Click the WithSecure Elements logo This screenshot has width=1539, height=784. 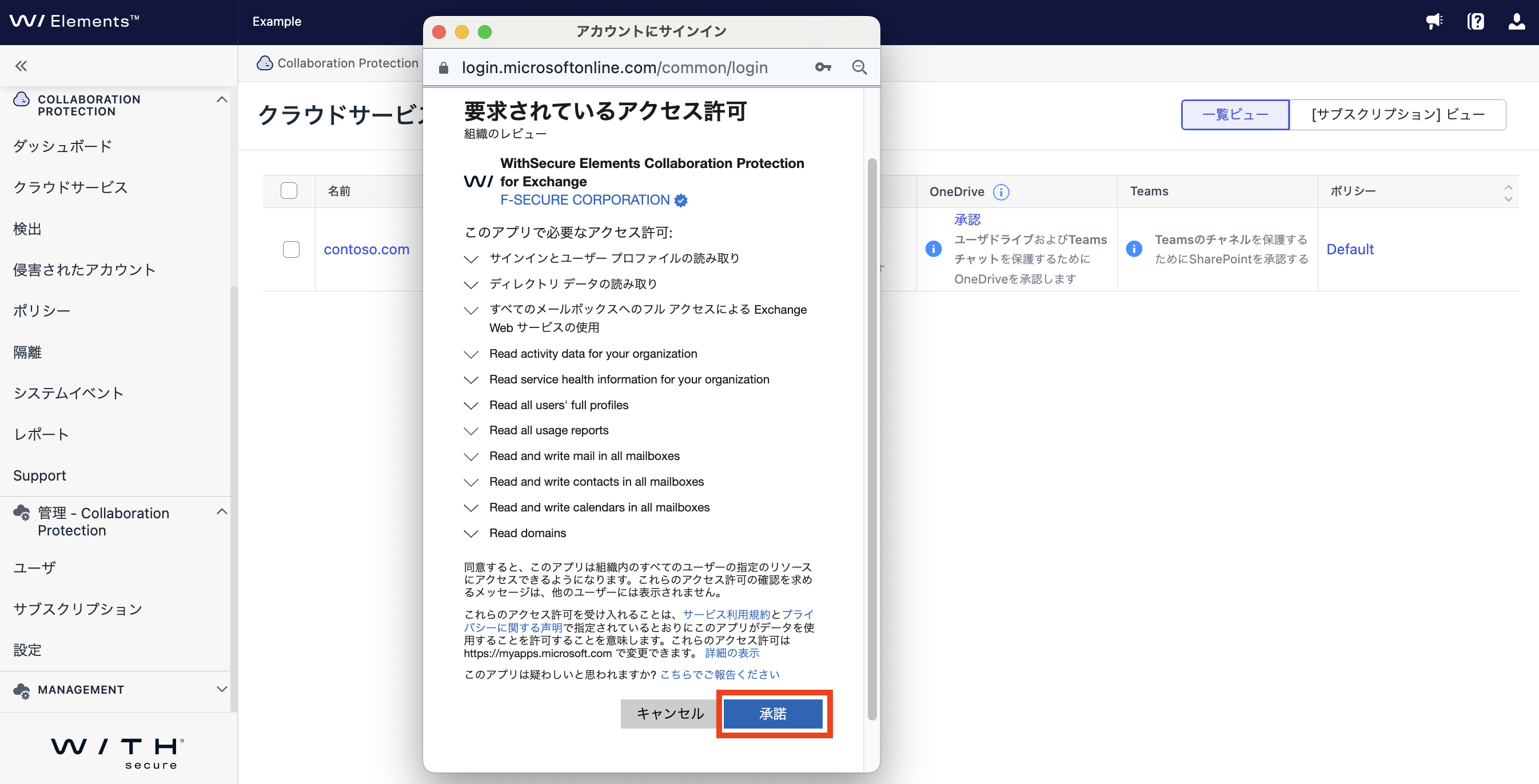(75, 22)
